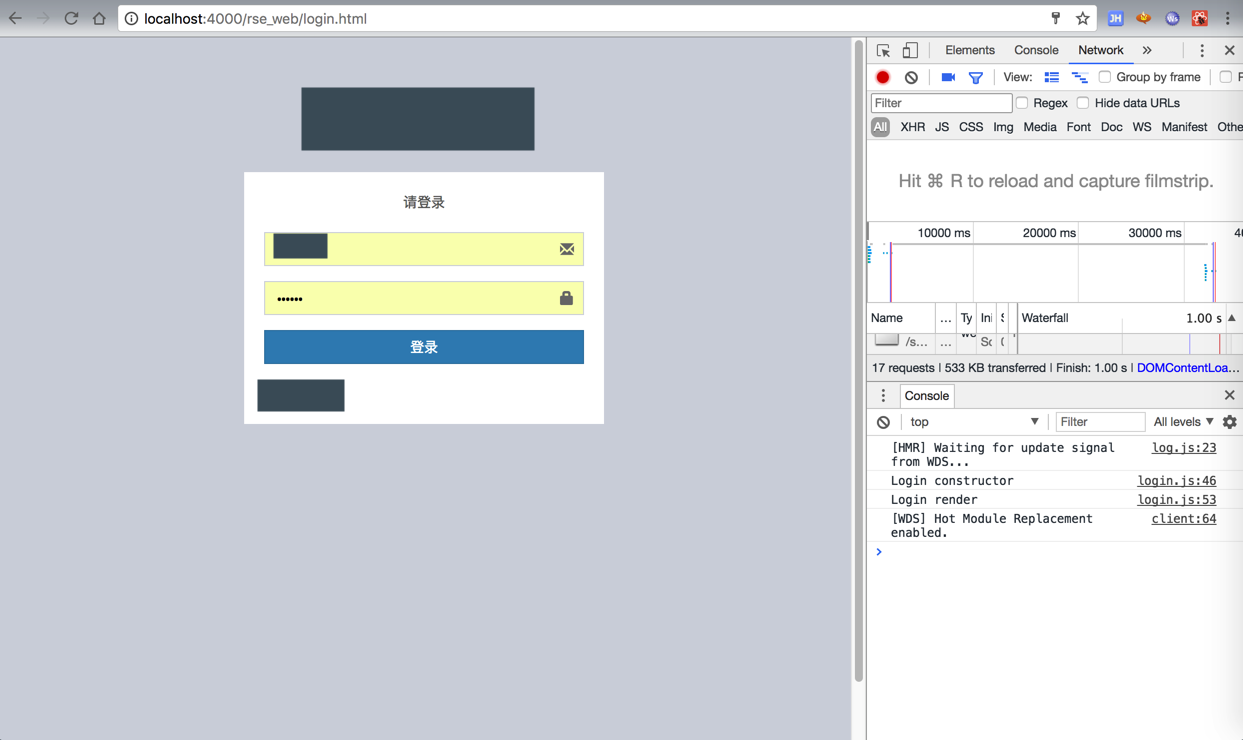Open the All levels dropdown
The width and height of the screenshot is (1243, 740).
1183,422
